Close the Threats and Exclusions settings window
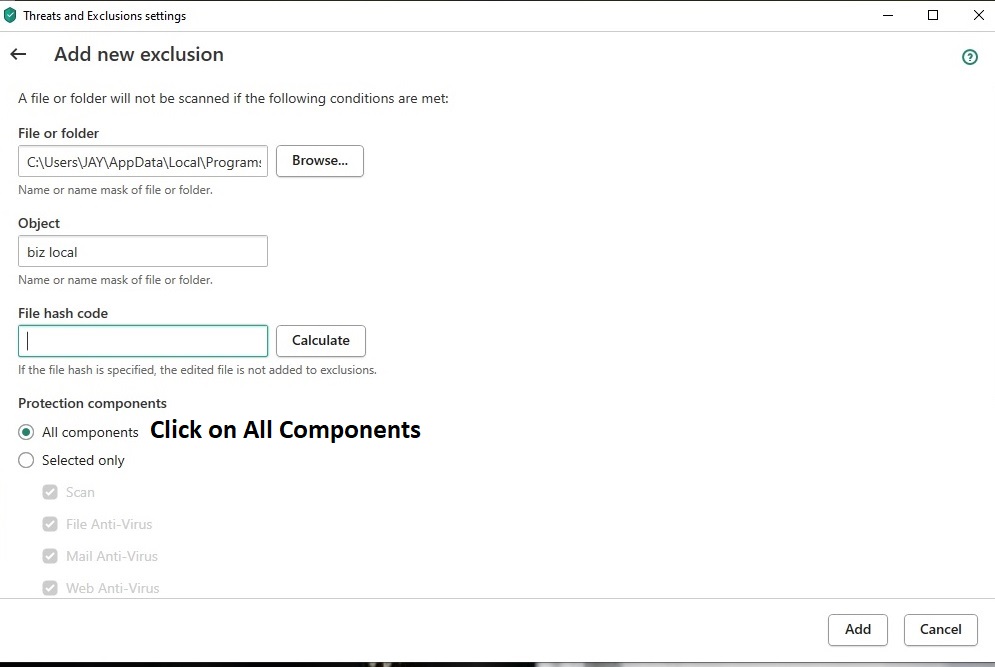This screenshot has height=667, width=995. pos(979,15)
